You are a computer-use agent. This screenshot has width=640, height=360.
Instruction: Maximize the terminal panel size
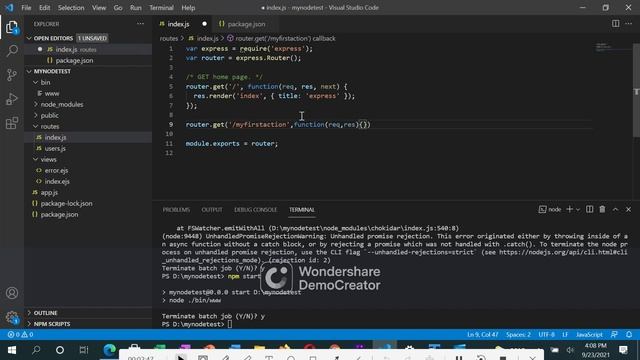[x=616, y=209]
